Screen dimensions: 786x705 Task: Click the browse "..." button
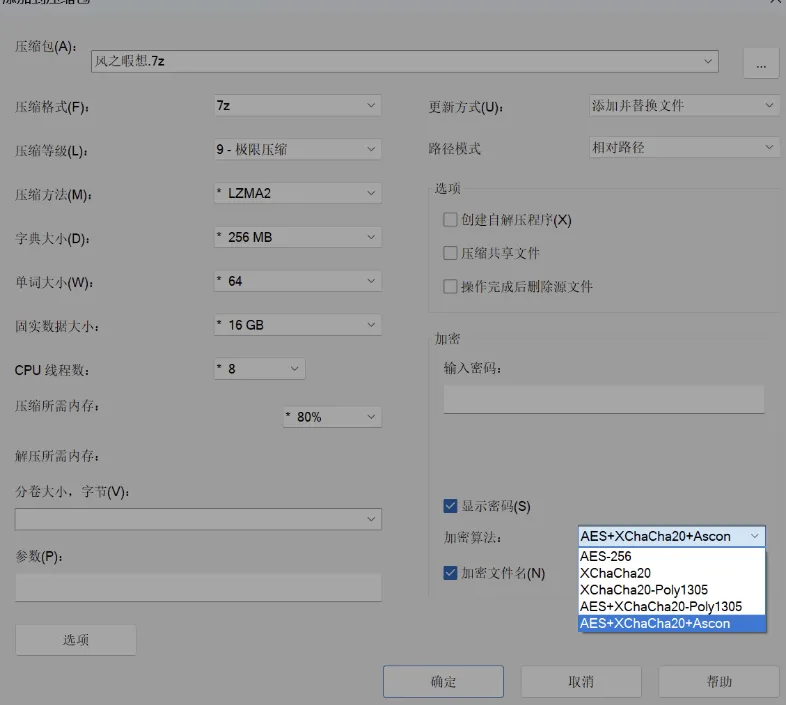tap(761, 63)
